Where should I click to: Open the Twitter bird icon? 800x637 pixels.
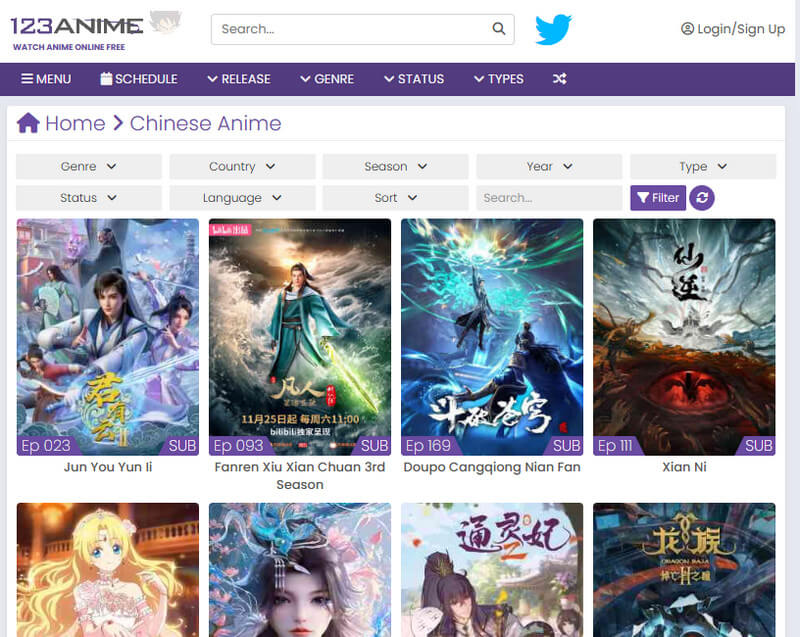pos(553,29)
